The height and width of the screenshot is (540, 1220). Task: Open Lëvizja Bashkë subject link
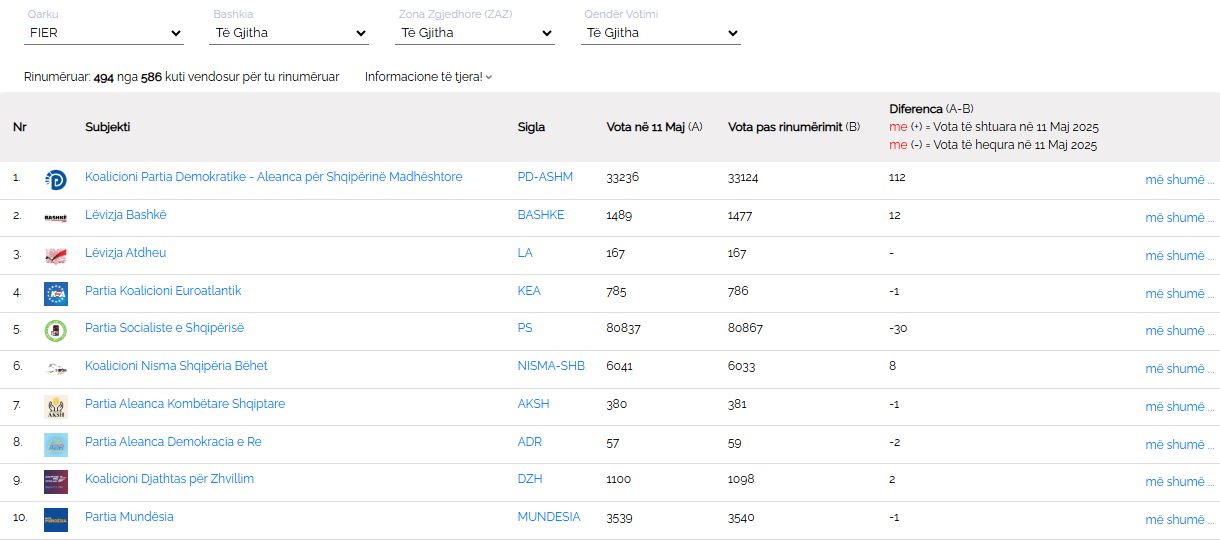(126, 215)
